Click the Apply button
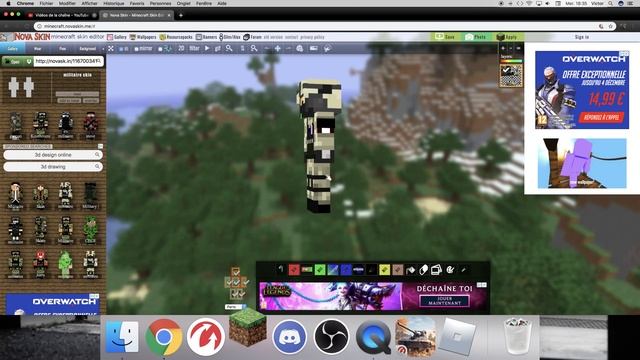 click(507, 37)
